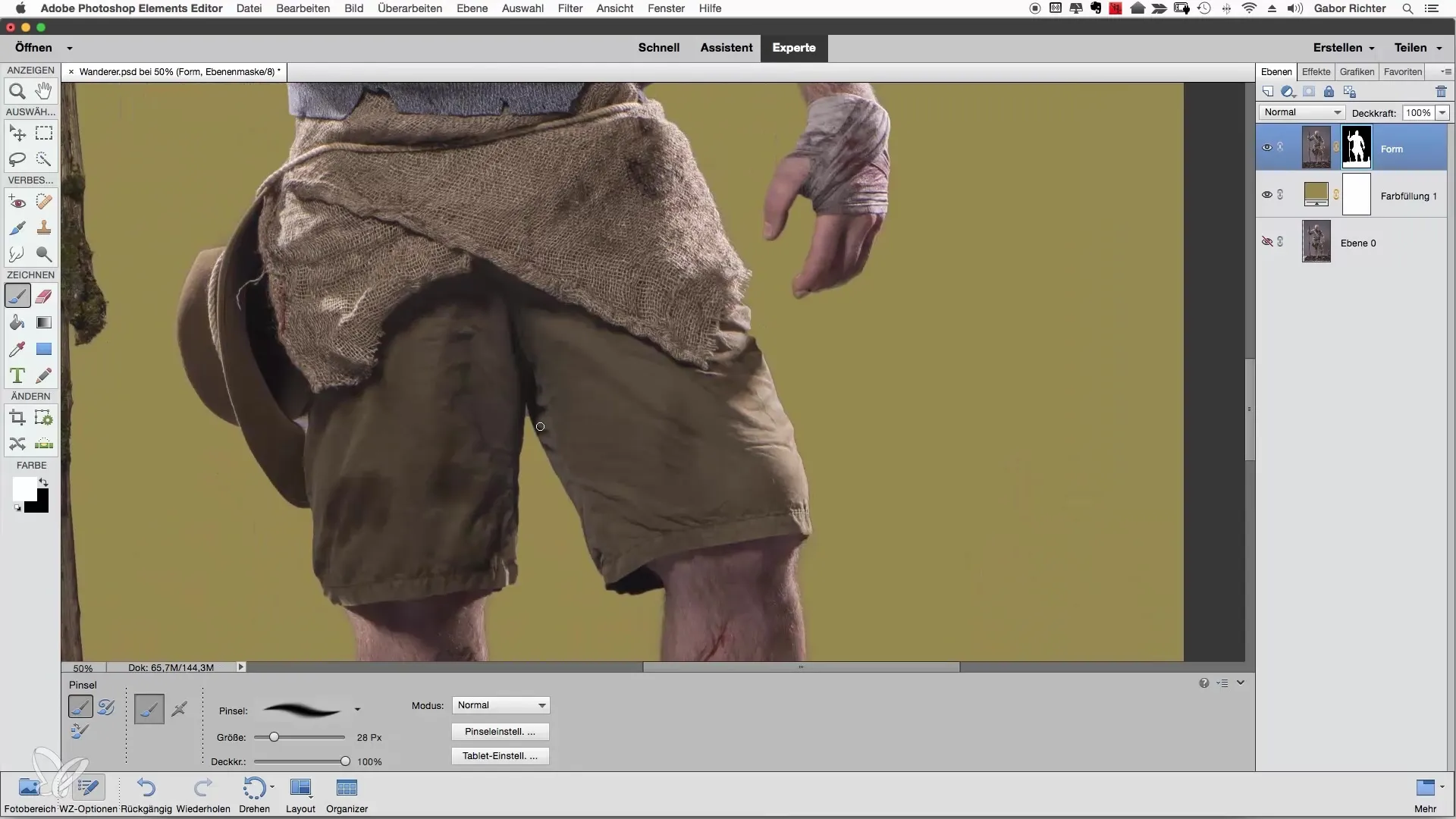Select the Recompose tool
1456x819 pixels.
(44, 418)
